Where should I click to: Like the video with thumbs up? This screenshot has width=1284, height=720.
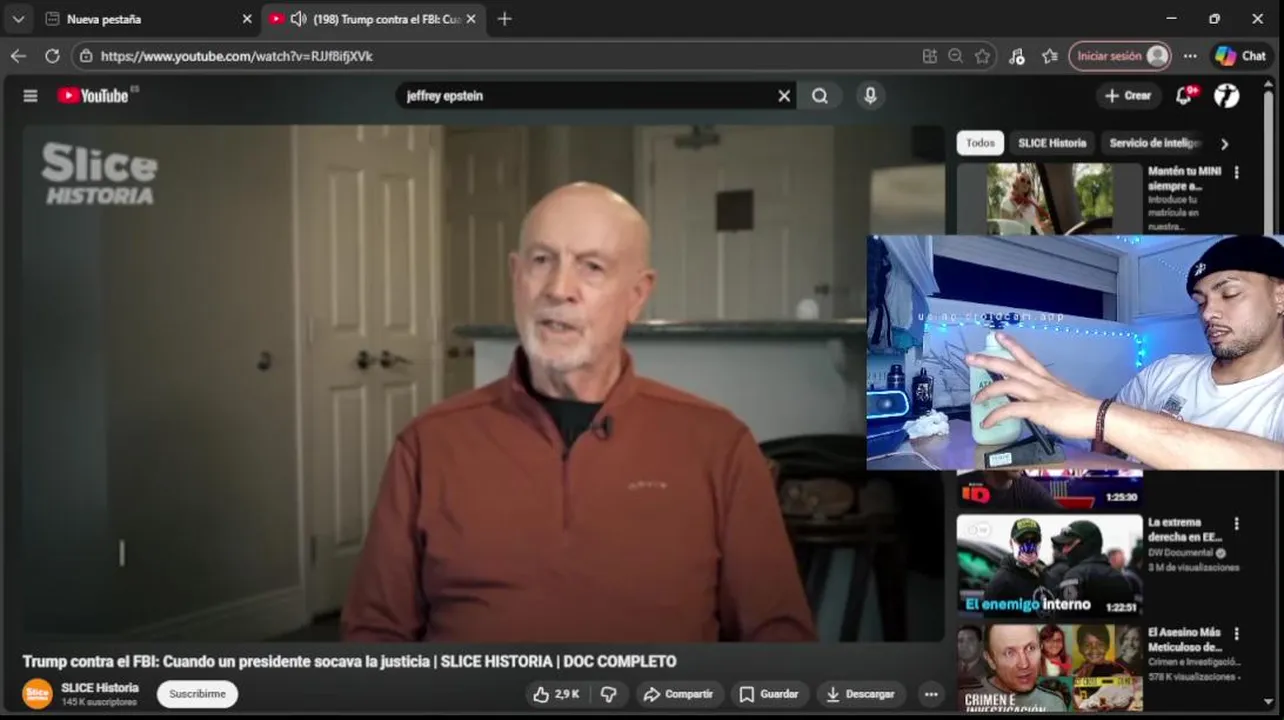(x=556, y=694)
